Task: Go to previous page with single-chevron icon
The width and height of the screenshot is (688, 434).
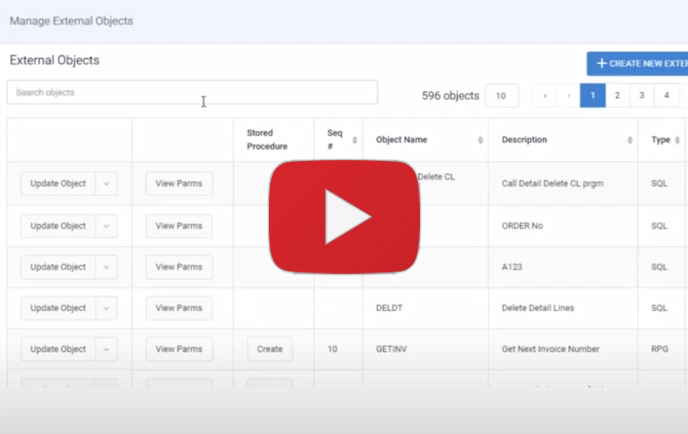Action: pyautogui.click(x=569, y=96)
